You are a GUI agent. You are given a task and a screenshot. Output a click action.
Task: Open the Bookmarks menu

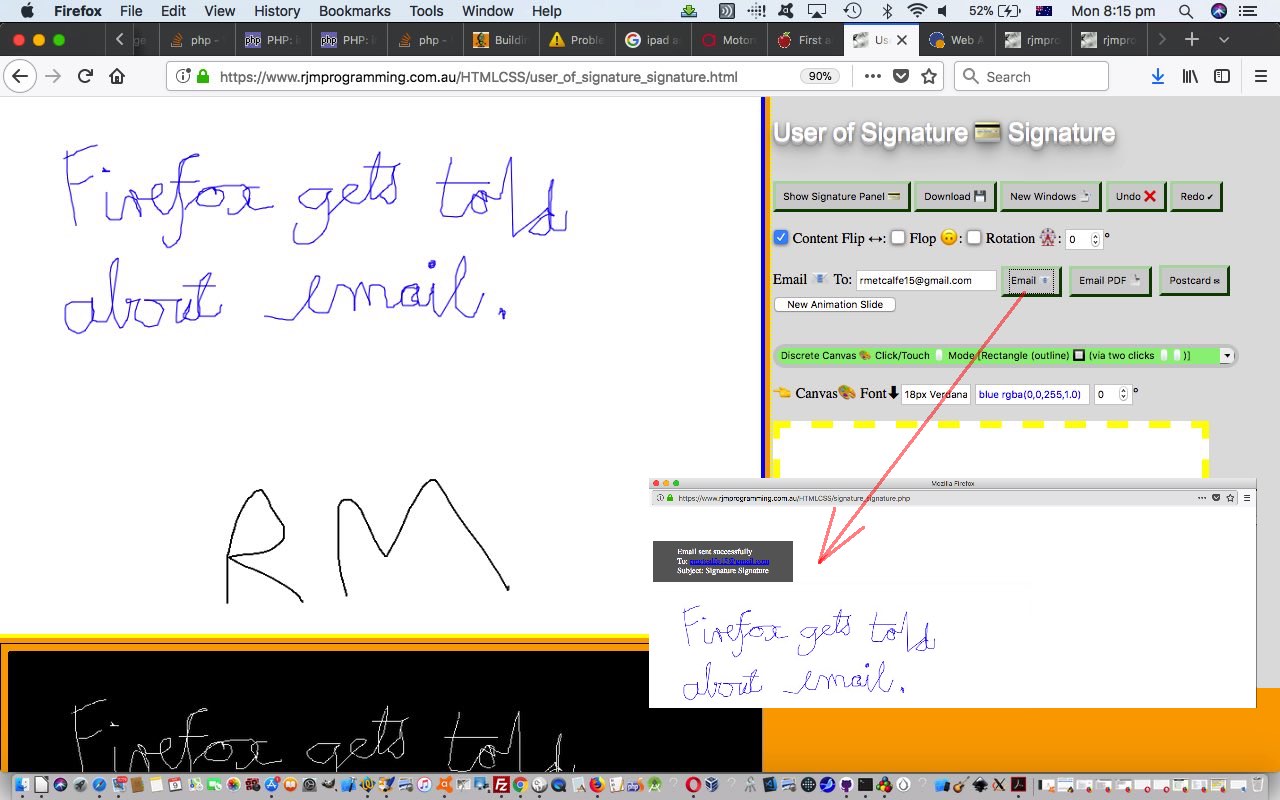[354, 11]
